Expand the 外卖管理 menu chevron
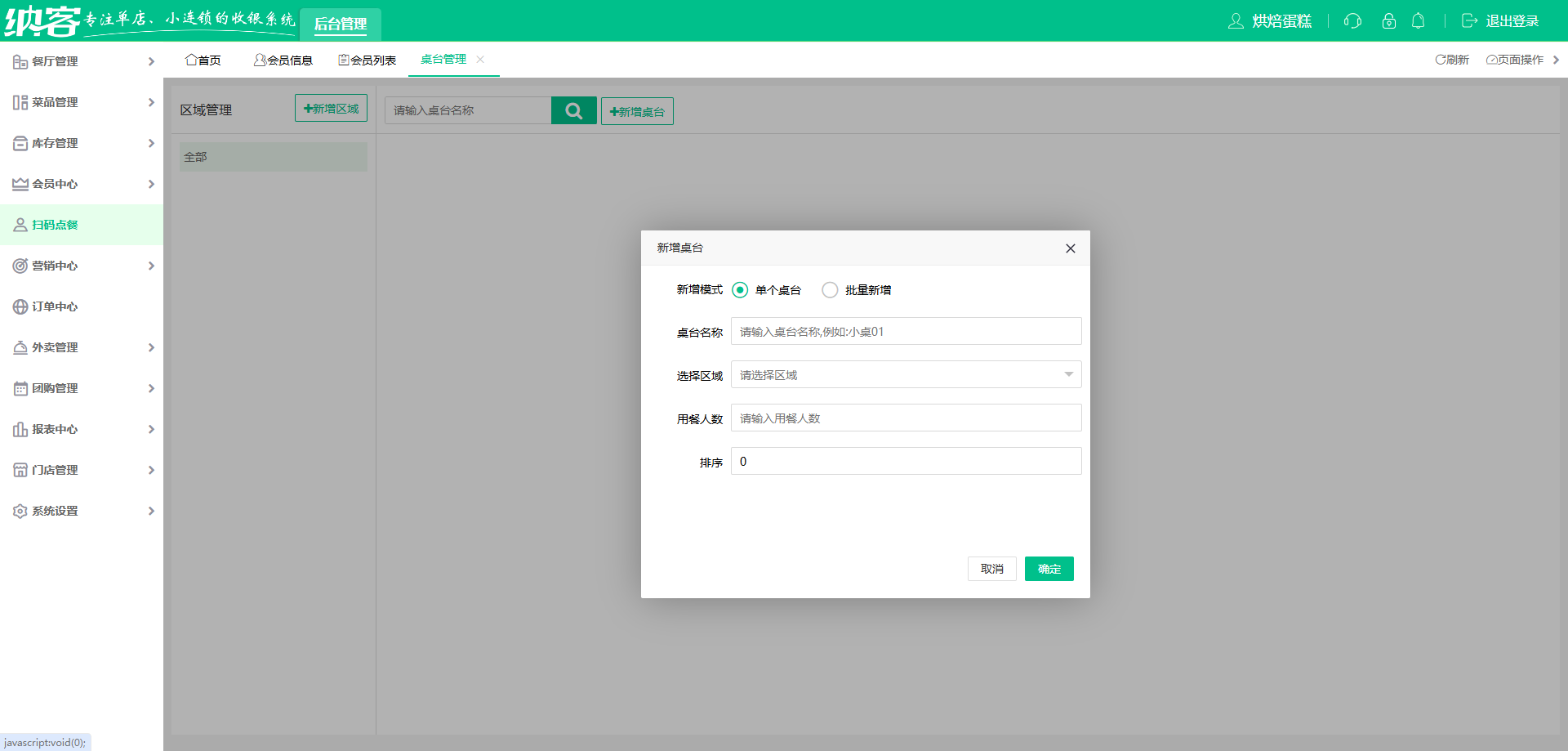This screenshot has width=1568, height=751. pyautogui.click(x=151, y=347)
